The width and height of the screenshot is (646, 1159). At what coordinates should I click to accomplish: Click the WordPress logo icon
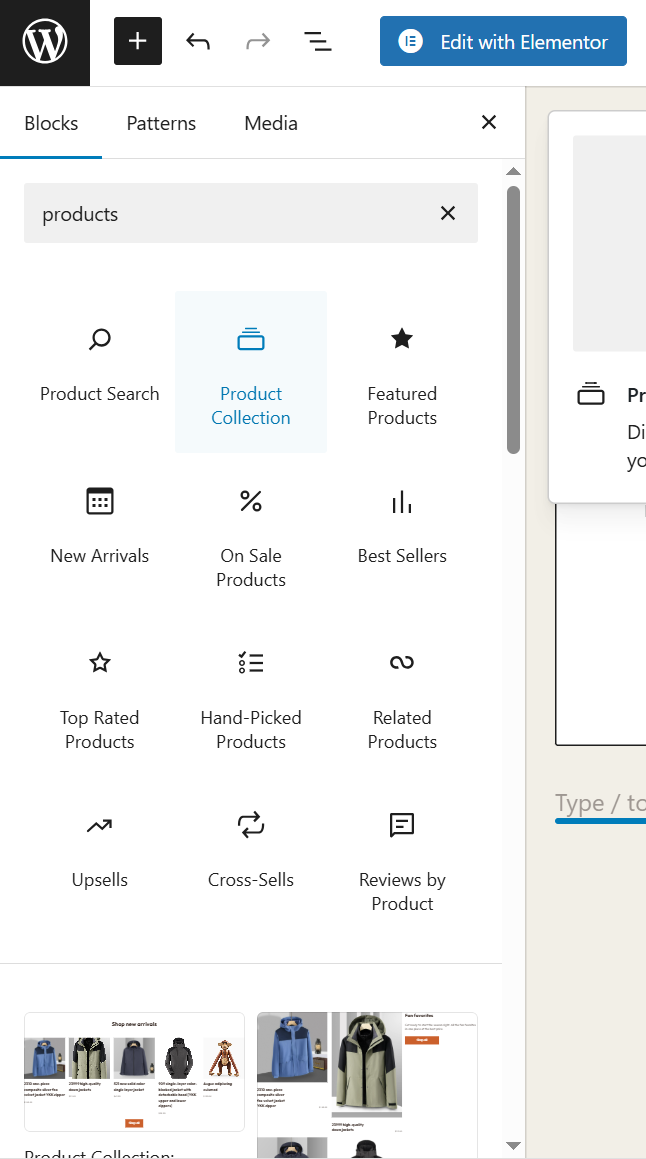point(45,42)
